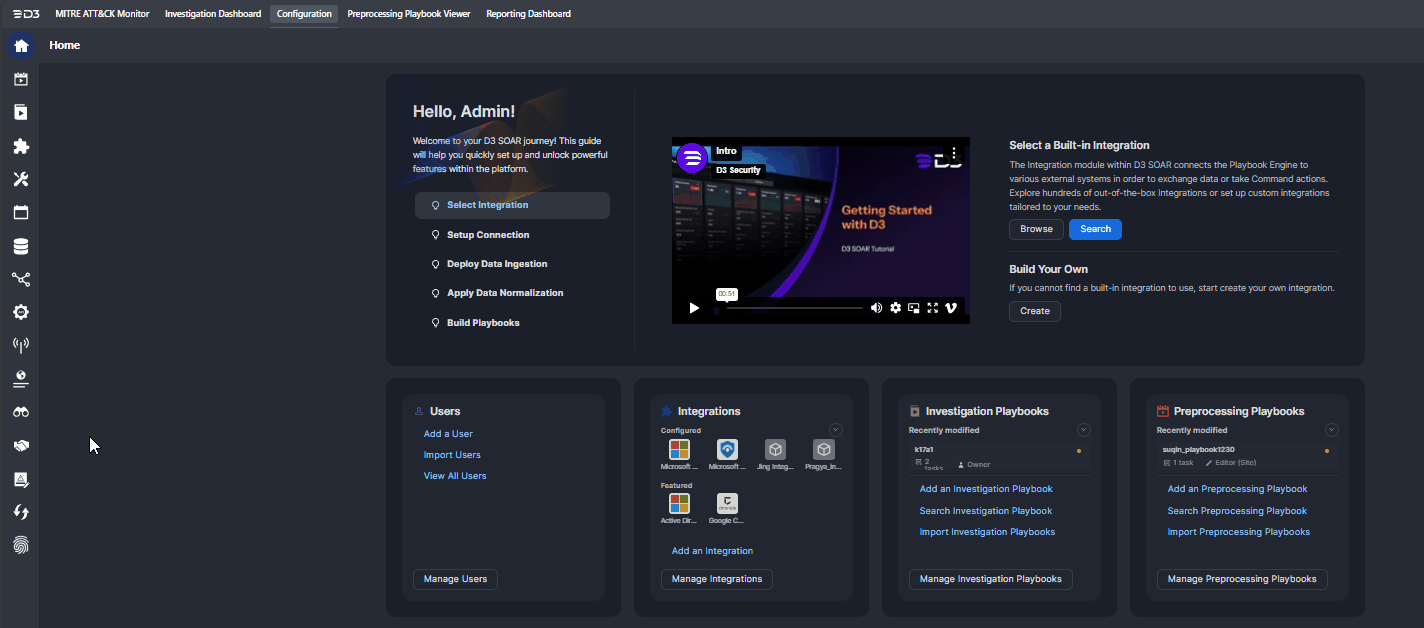Expand the Integrations Configured chevron
This screenshot has width=1424, height=628.
836,430
